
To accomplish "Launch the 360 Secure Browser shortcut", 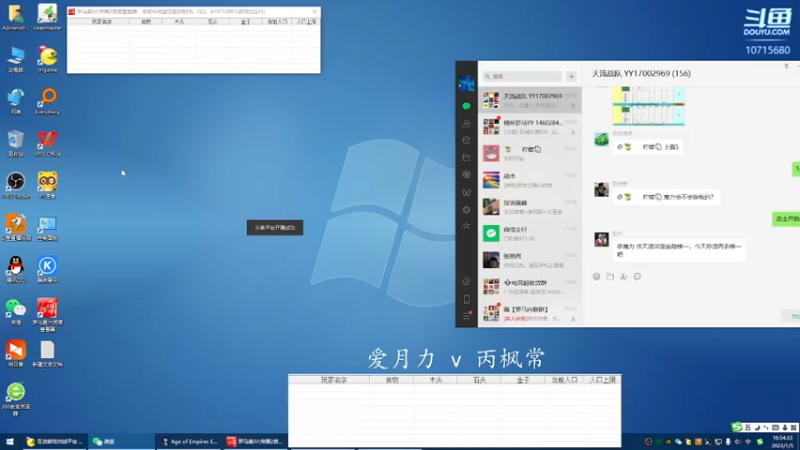I will coord(15,399).
